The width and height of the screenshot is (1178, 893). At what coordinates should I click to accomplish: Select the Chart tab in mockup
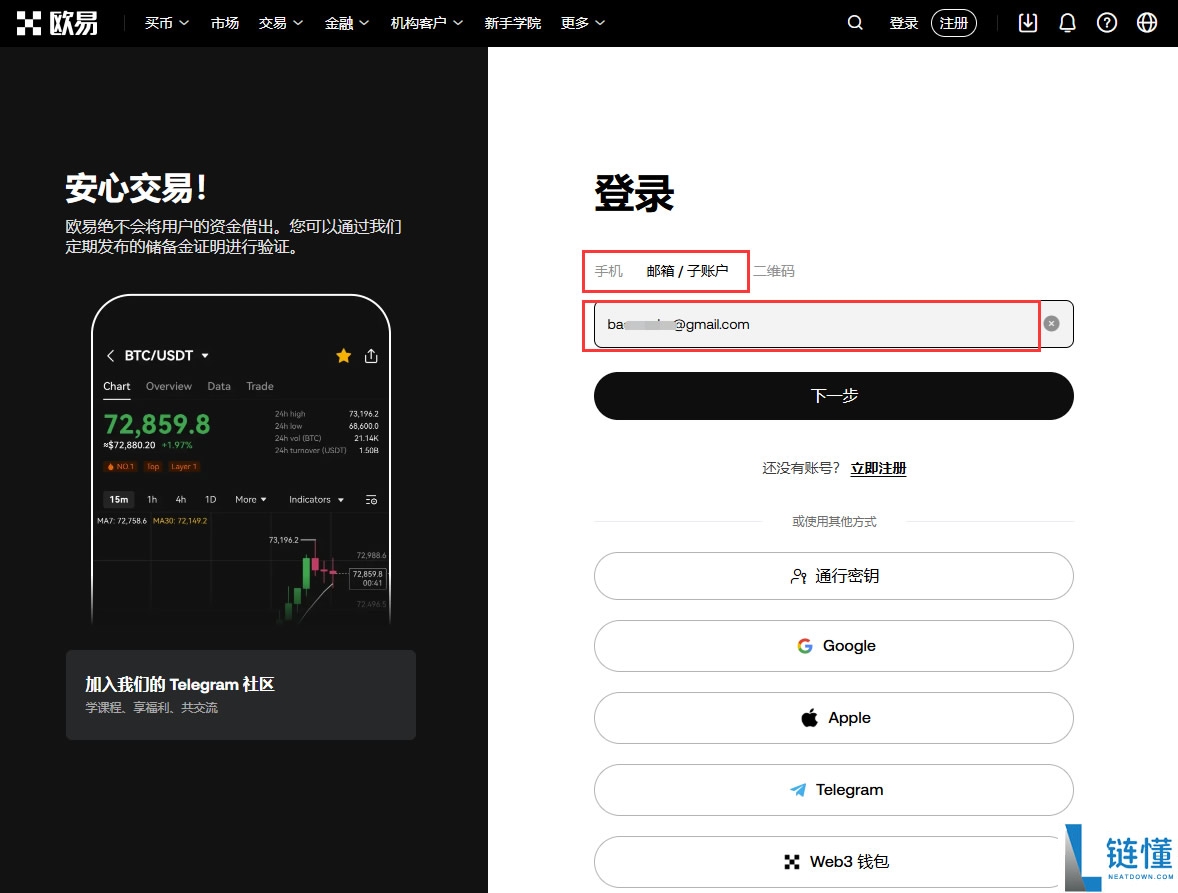[x=116, y=386]
